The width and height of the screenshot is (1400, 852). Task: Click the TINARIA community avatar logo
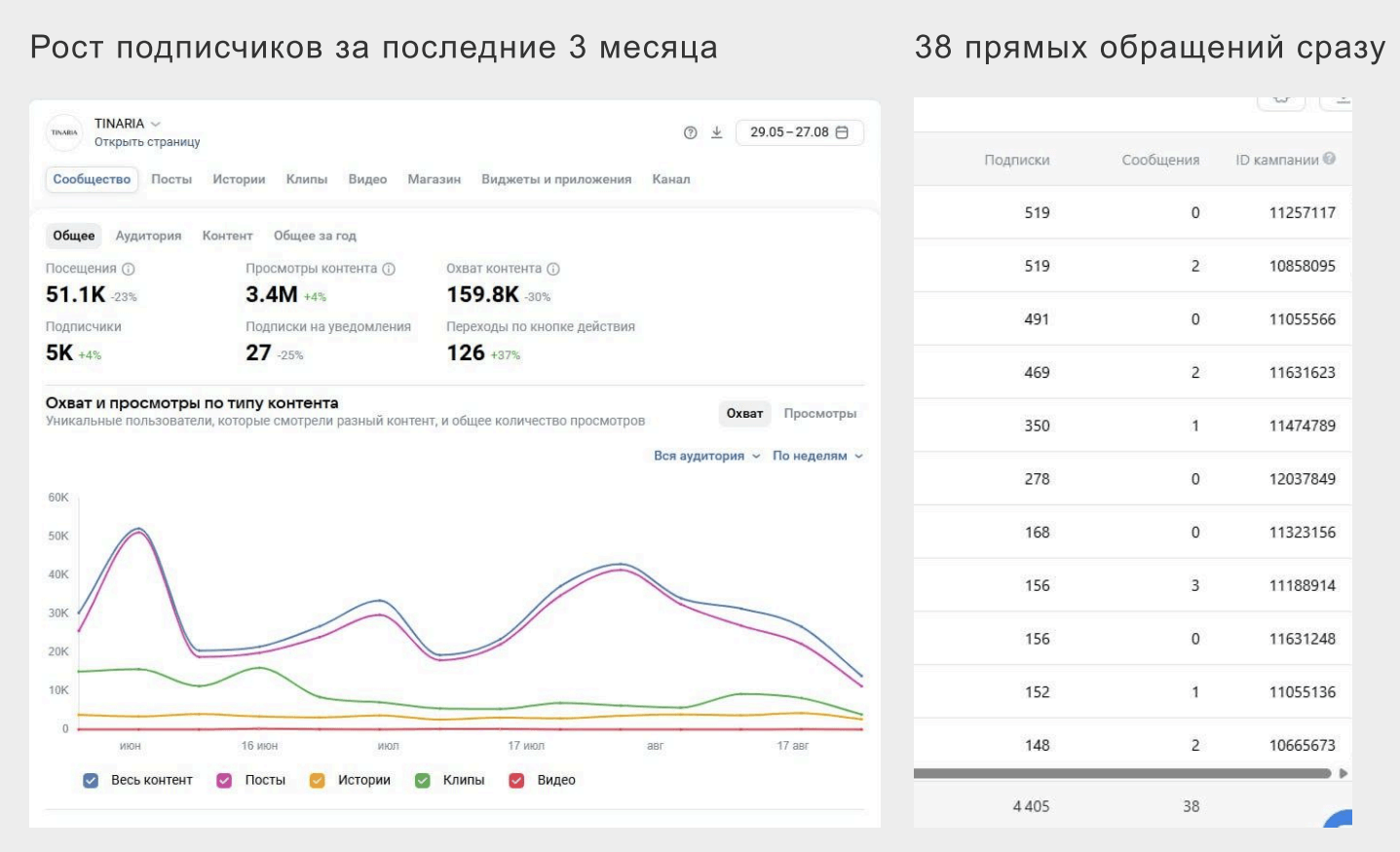[64, 132]
